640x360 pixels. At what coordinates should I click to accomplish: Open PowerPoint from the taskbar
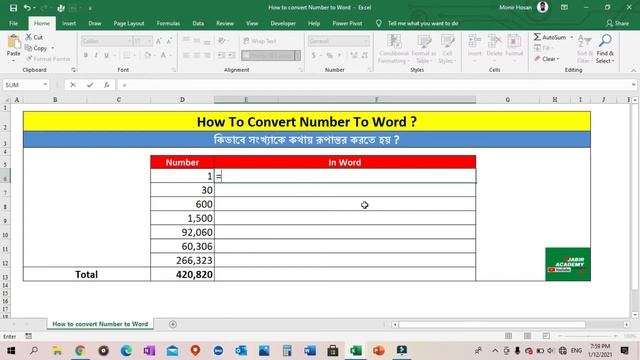click(x=378, y=351)
